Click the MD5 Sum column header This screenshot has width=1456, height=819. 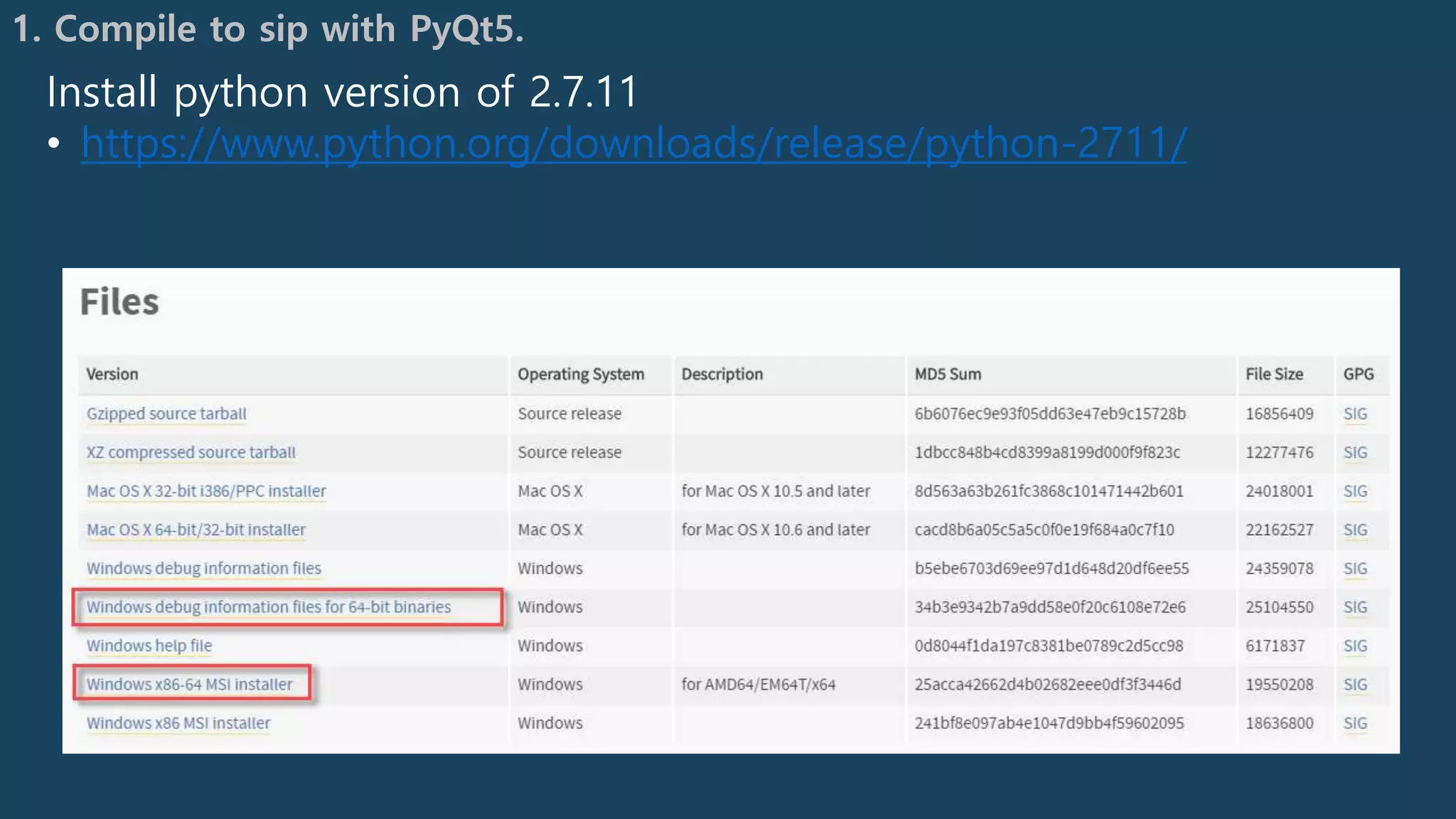[948, 374]
